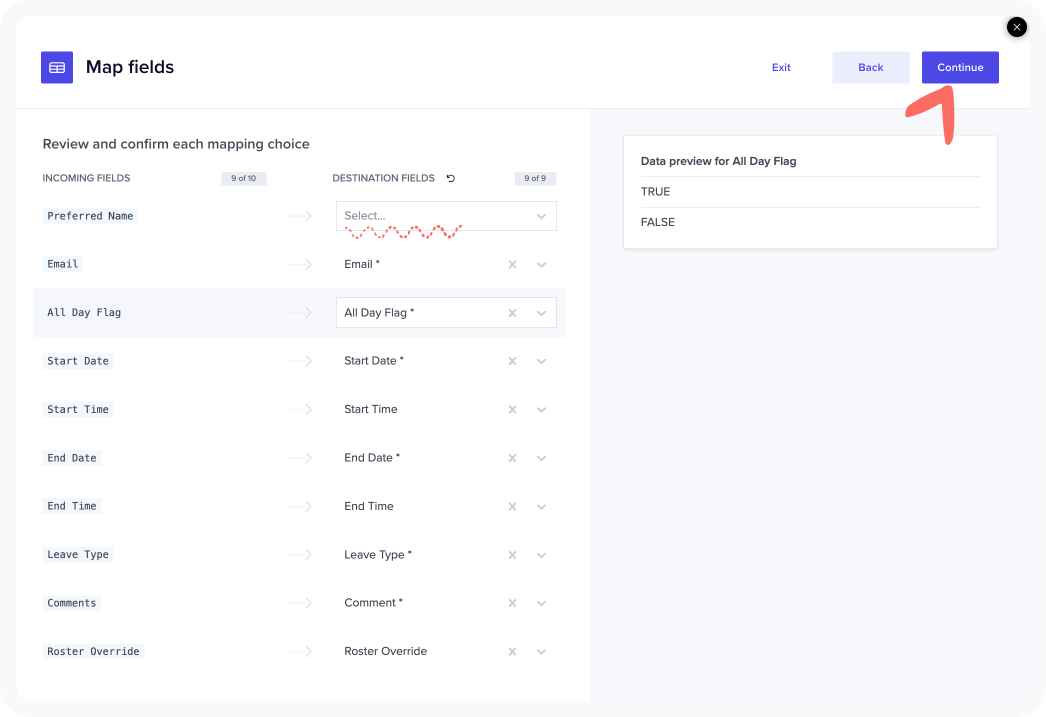Expand the Email destination dropdown chevron
The width and height of the screenshot is (1046, 717).
tap(541, 265)
